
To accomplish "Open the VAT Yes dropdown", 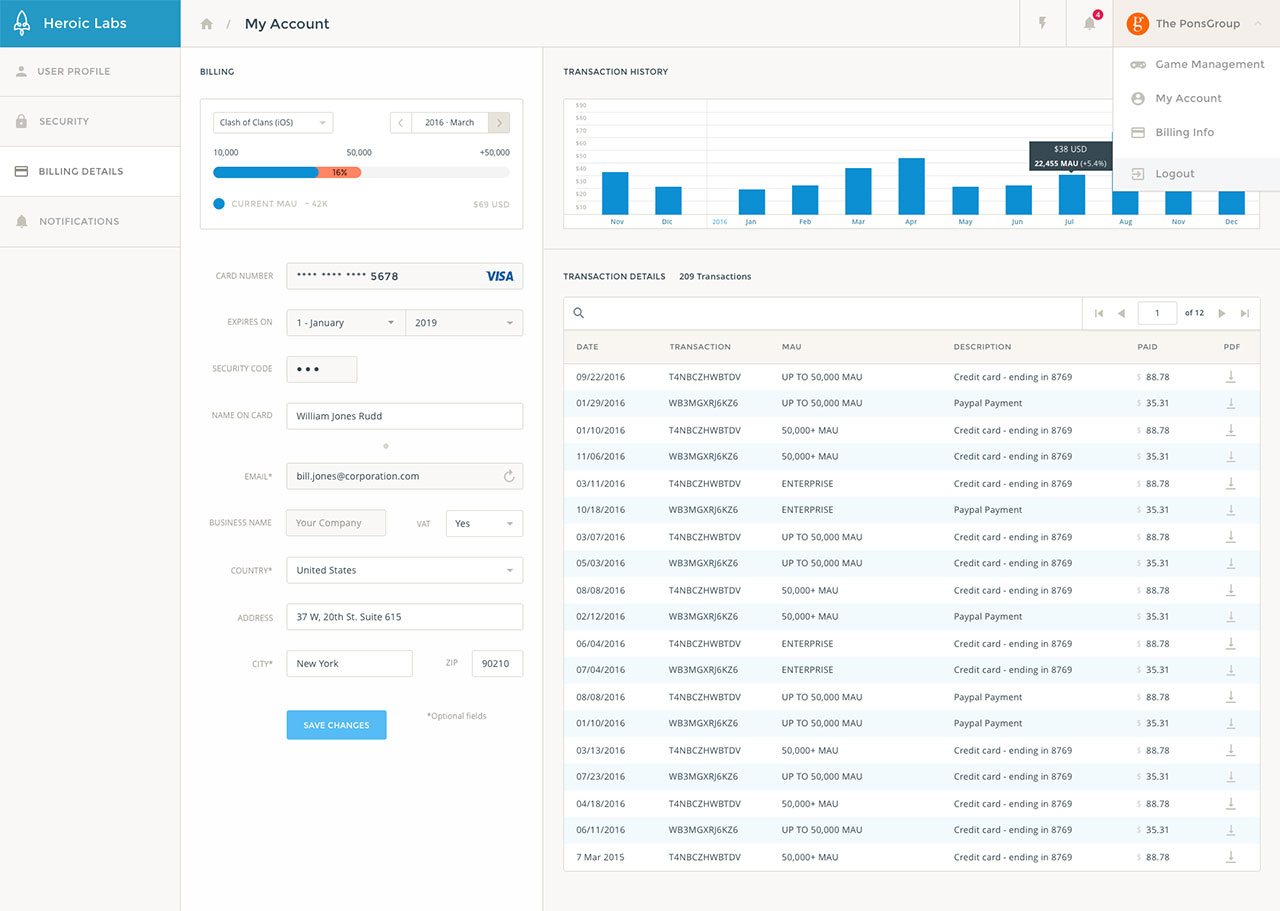I will click(x=484, y=524).
